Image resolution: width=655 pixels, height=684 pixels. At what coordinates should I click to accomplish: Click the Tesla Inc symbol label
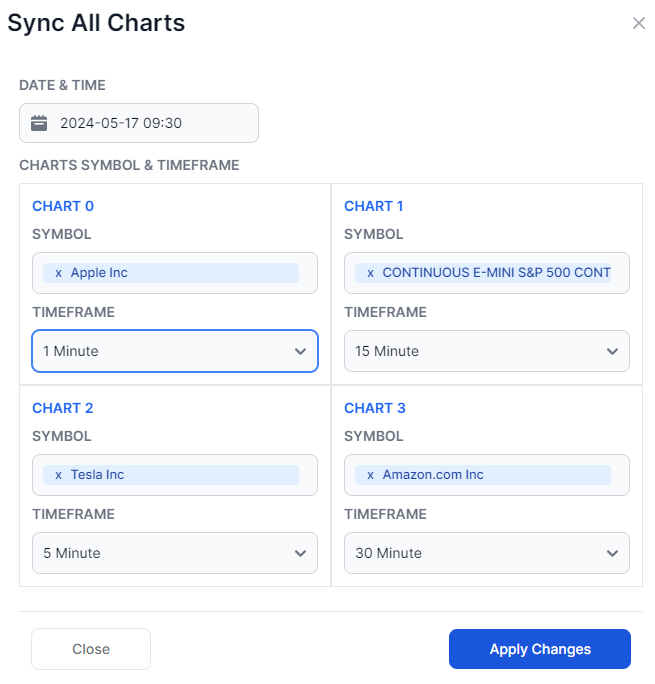click(x=97, y=475)
